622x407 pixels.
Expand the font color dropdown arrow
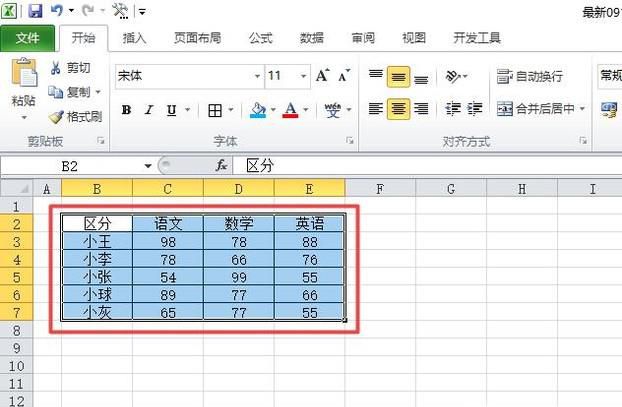[x=305, y=110]
